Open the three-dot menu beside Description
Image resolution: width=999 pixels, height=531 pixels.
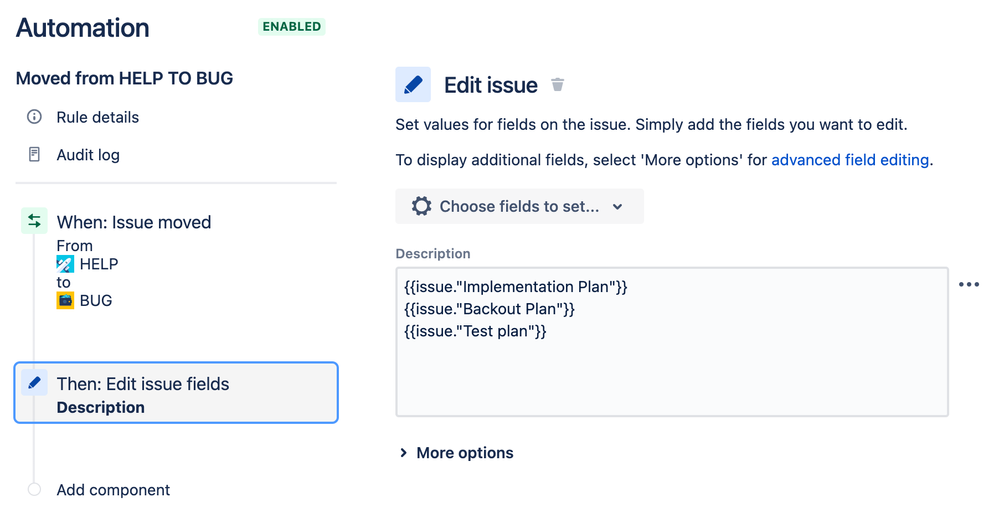click(968, 285)
